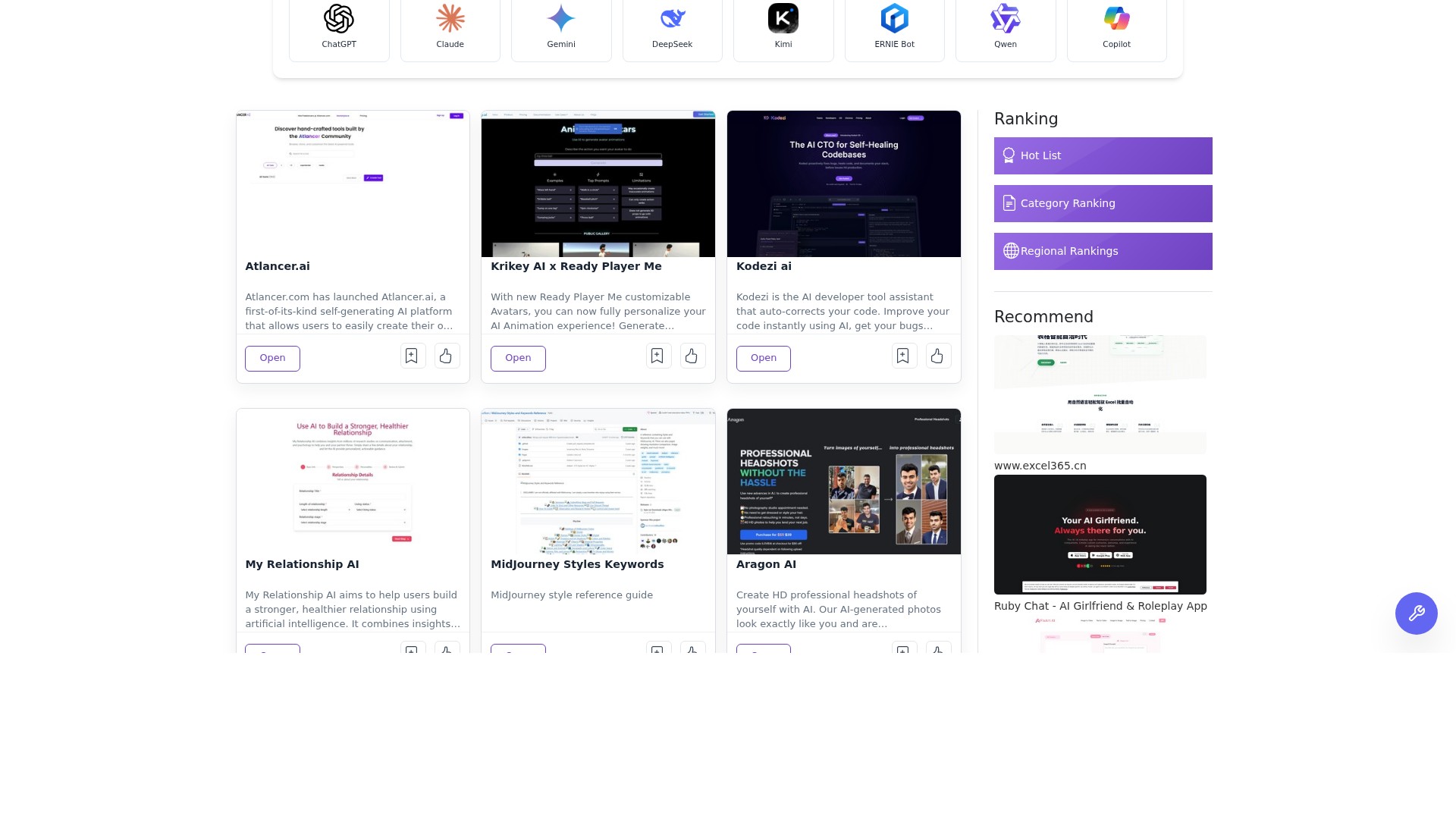Click the Kodezi ai card title

coord(764,266)
